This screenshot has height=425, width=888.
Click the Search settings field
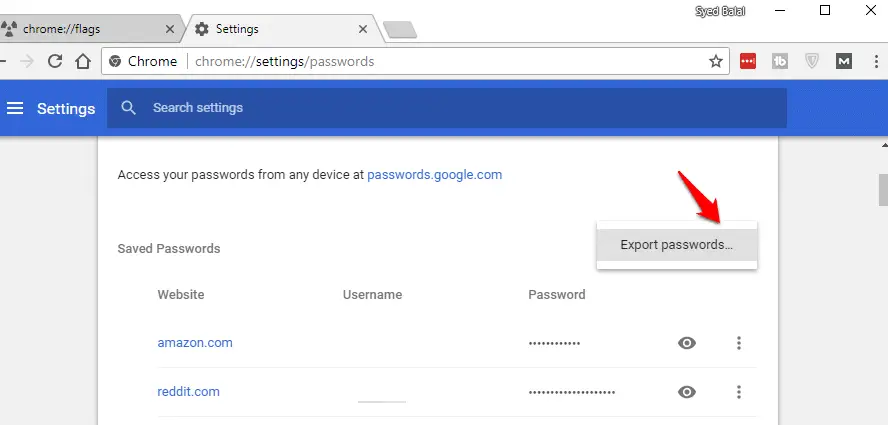[447, 108]
